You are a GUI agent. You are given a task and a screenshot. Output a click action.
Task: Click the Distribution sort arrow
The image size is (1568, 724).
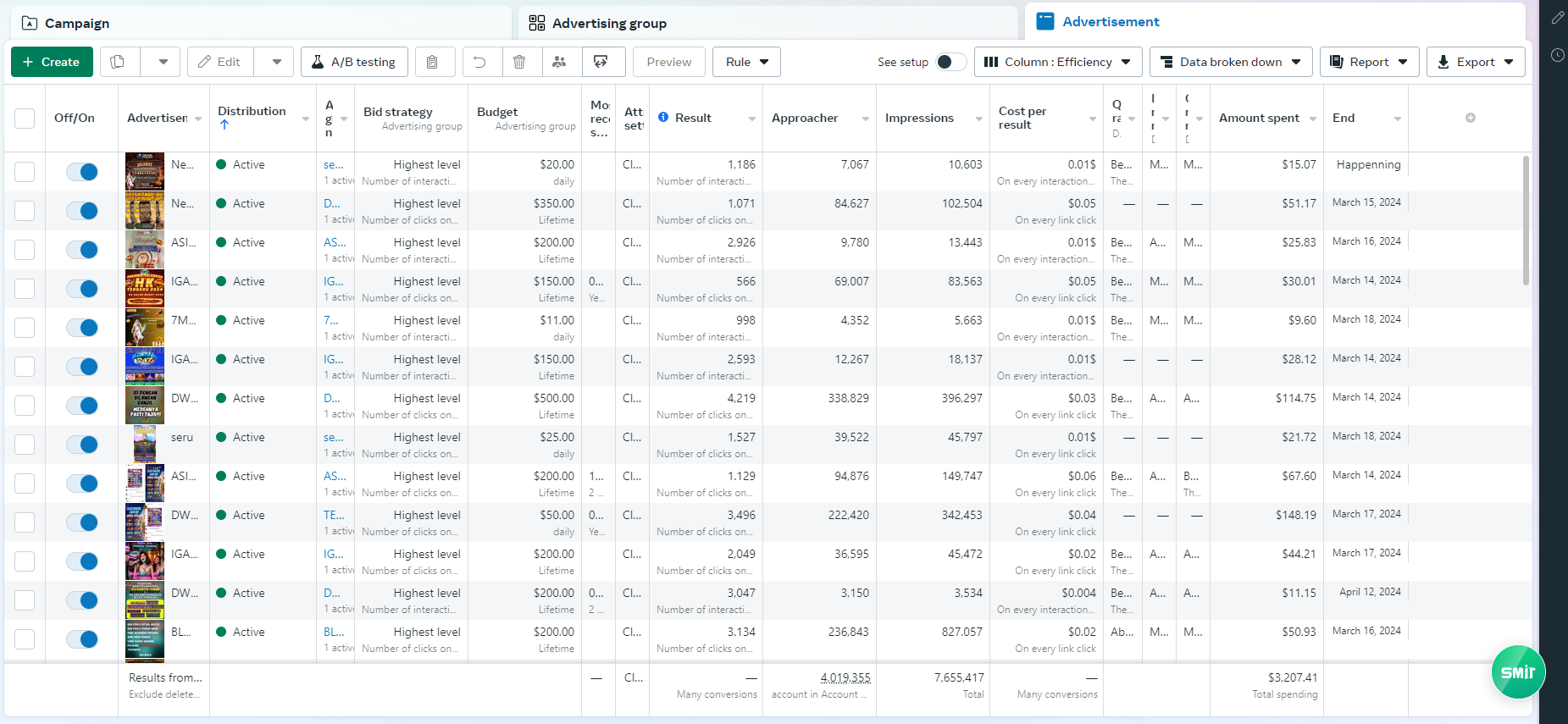(x=224, y=125)
